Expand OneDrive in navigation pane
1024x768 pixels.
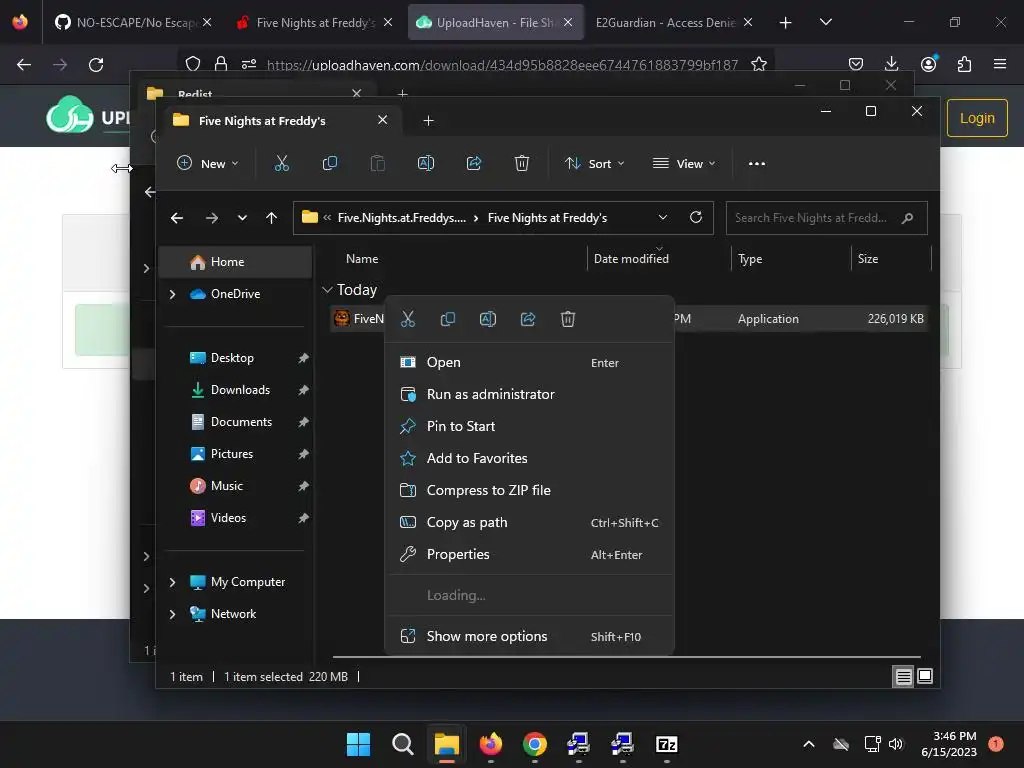(x=172, y=295)
